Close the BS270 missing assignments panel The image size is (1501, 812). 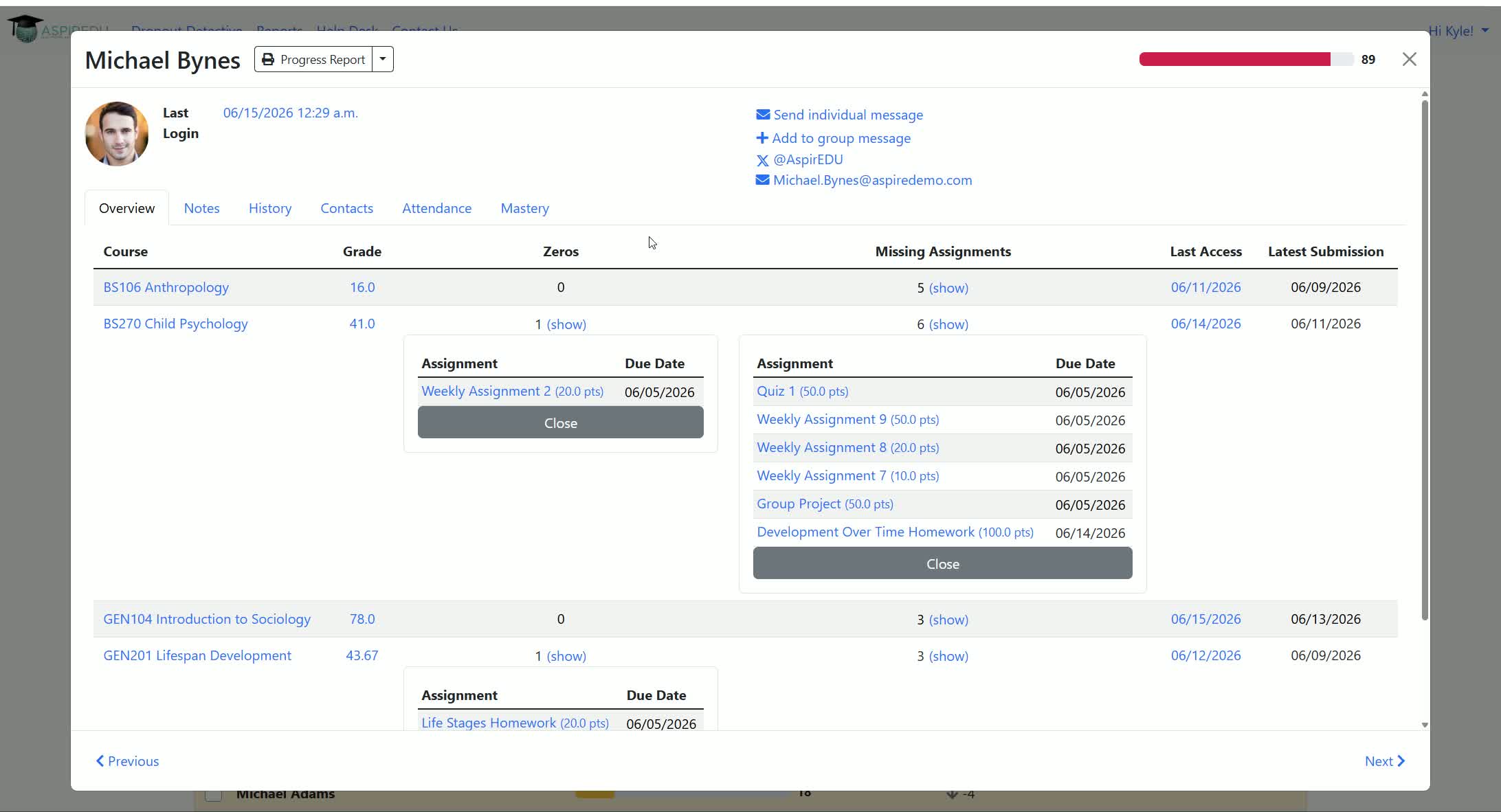tap(943, 563)
